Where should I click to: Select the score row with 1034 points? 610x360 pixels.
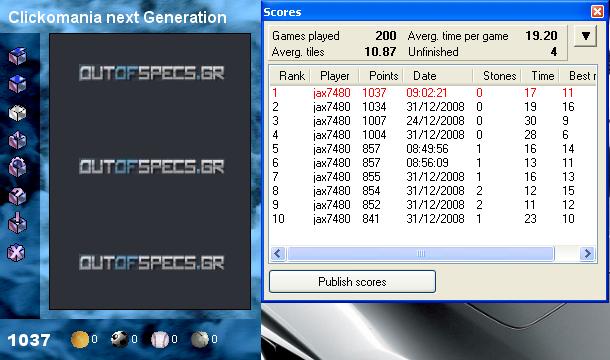tap(433, 107)
